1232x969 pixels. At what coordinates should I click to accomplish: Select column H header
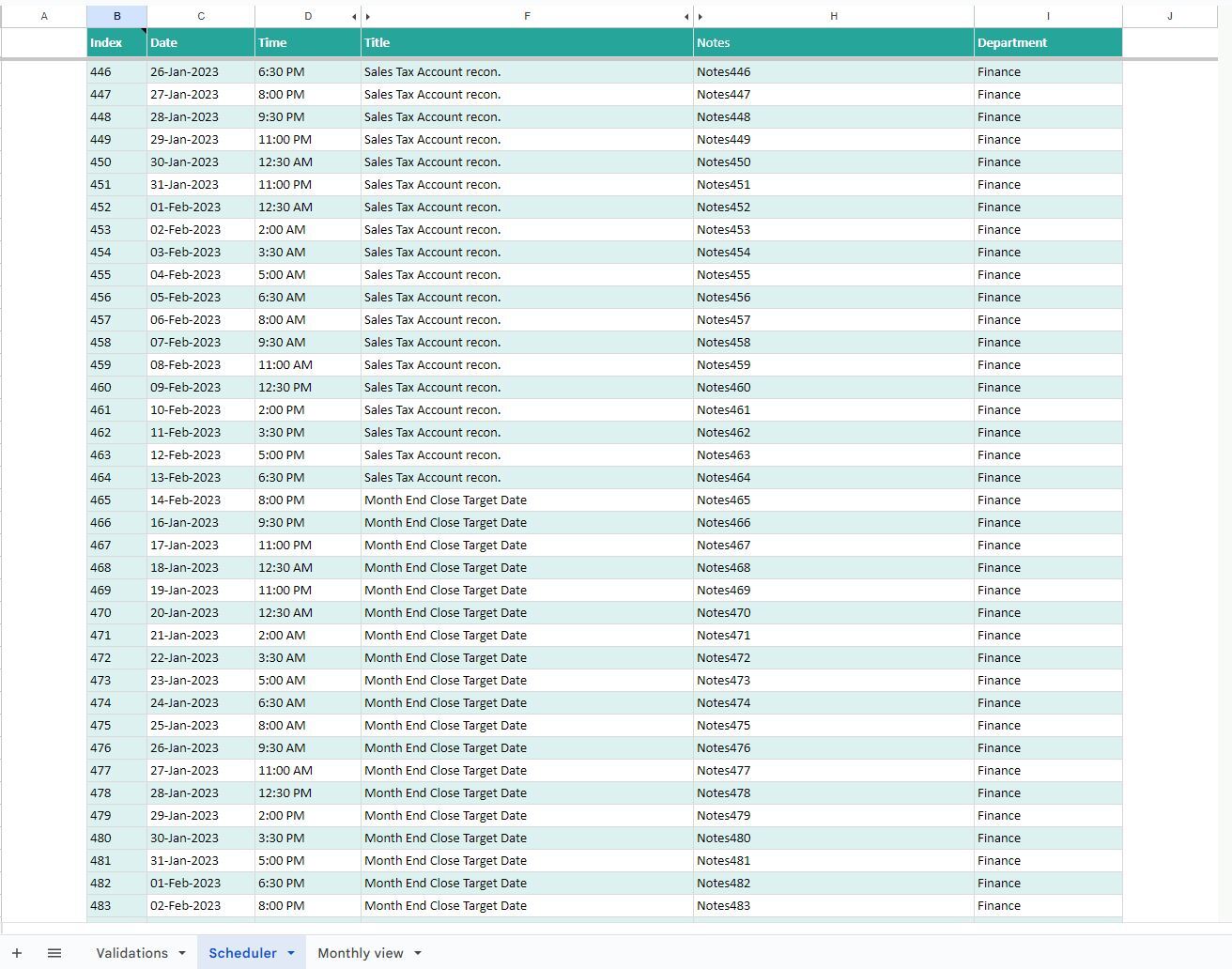coord(834,16)
